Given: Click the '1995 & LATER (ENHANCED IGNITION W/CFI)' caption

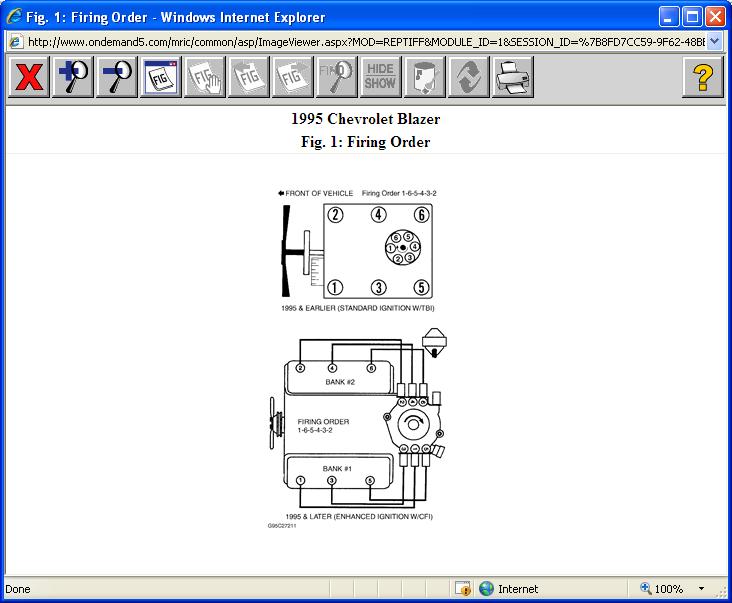Looking at the screenshot, I should click(359, 517).
